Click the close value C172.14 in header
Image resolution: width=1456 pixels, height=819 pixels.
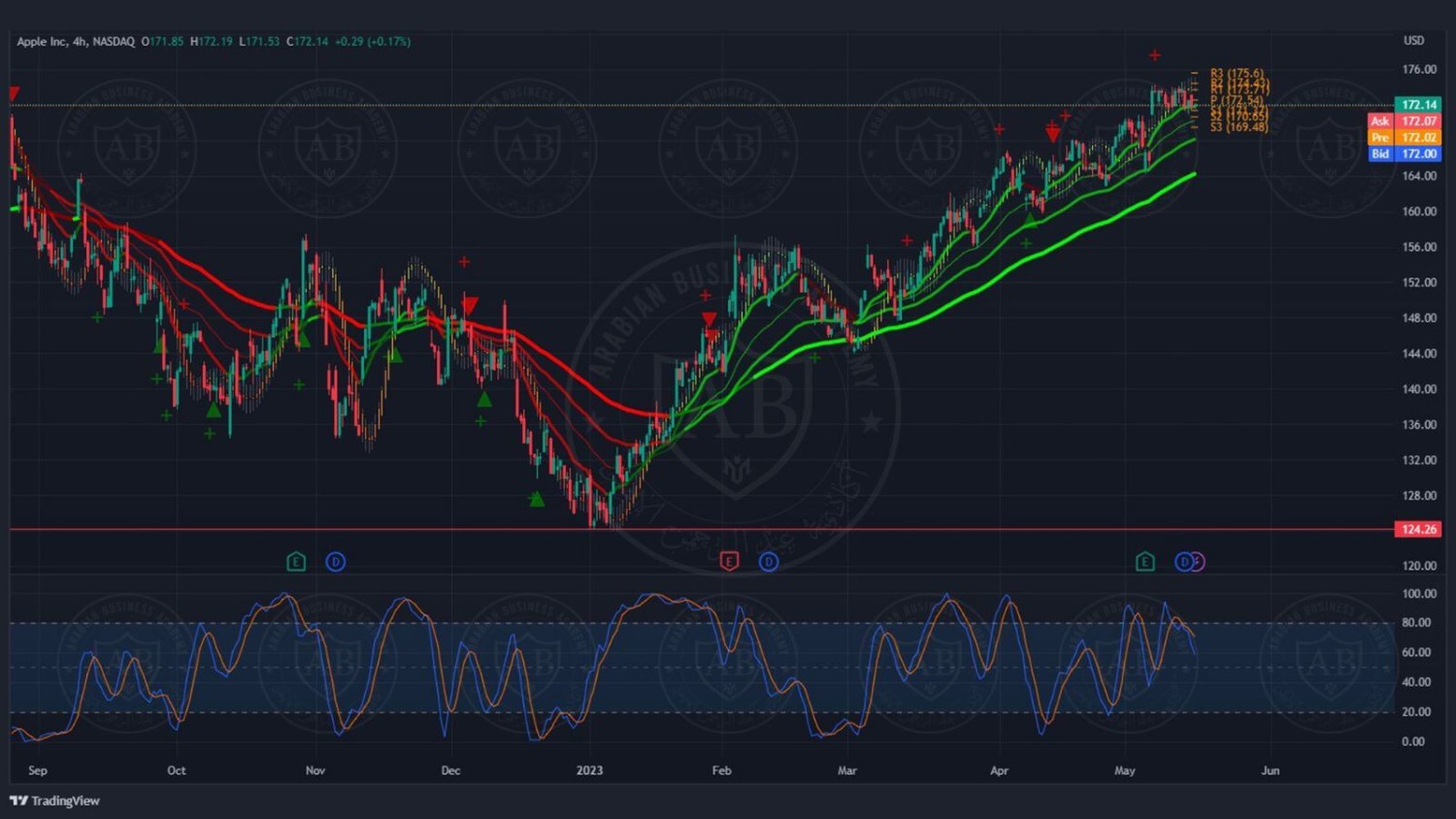coord(307,42)
